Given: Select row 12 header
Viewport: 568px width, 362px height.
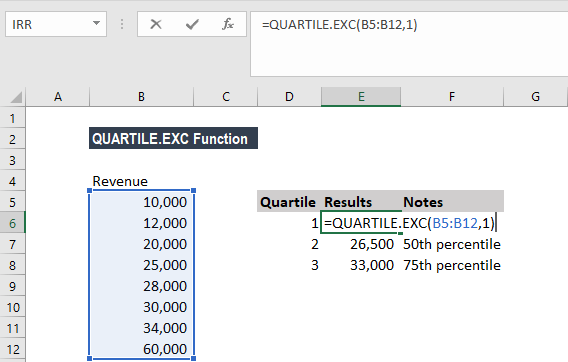Looking at the screenshot, I should [13, 349].
